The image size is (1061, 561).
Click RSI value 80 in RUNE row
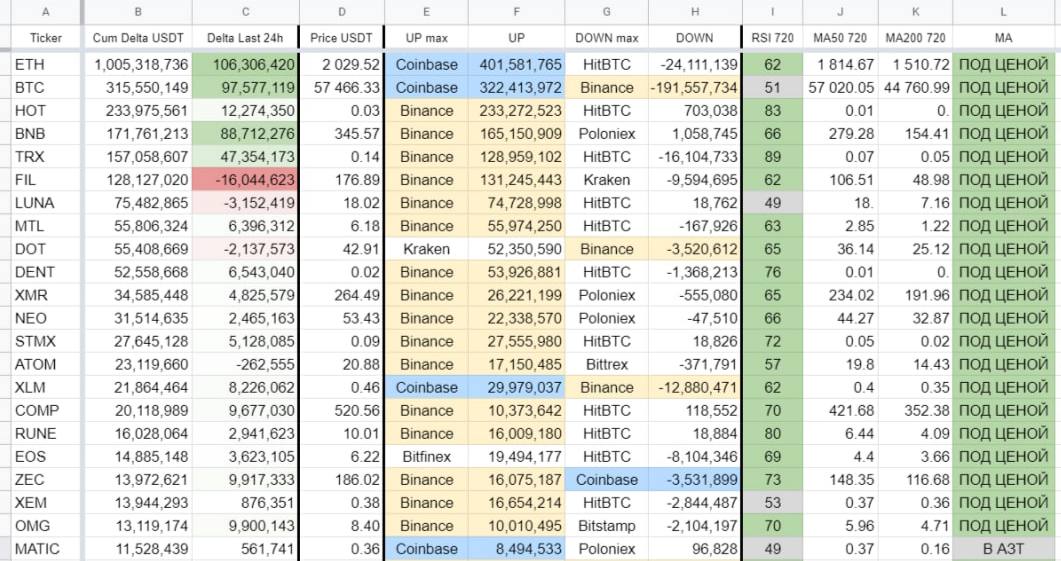(x=772, y=434)
